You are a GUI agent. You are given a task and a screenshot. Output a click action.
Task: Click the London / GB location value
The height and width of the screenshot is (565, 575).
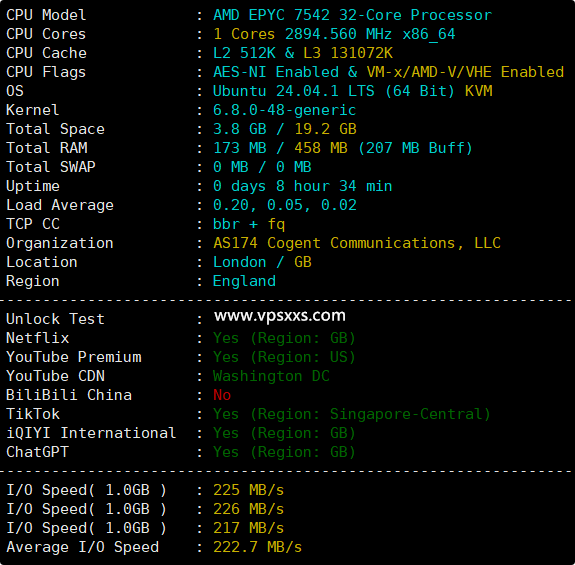pyautogui.click(x=262, y=262)
